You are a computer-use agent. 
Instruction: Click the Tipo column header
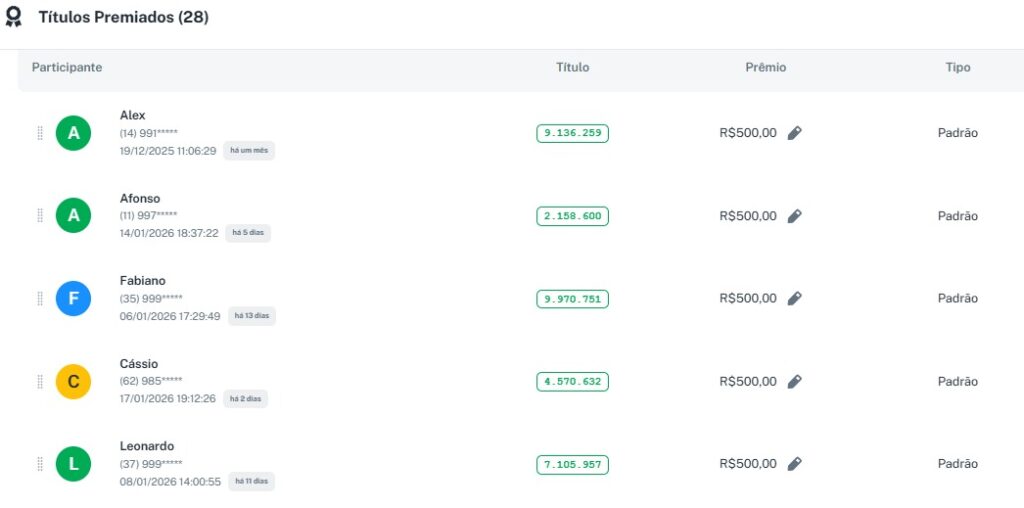(958, 68)
